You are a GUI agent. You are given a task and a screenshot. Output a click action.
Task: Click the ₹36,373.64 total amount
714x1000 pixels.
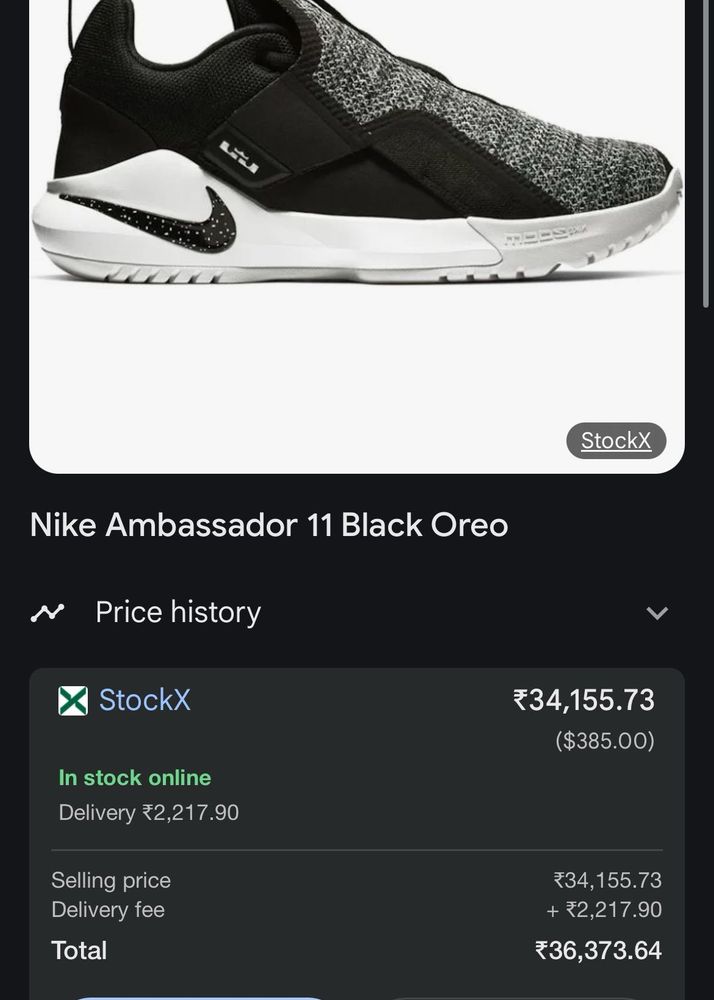point(598,950)
